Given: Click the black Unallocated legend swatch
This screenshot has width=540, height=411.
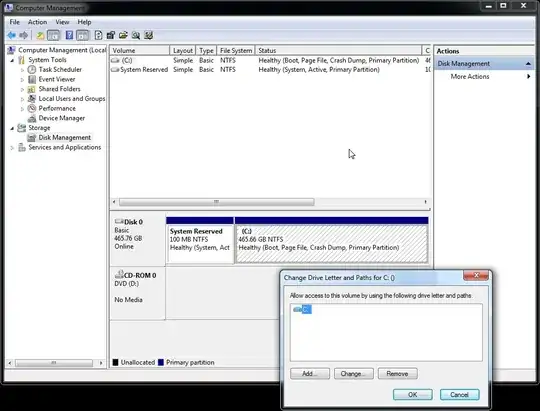Looking at the screenshot, I should tap(115, 362).
